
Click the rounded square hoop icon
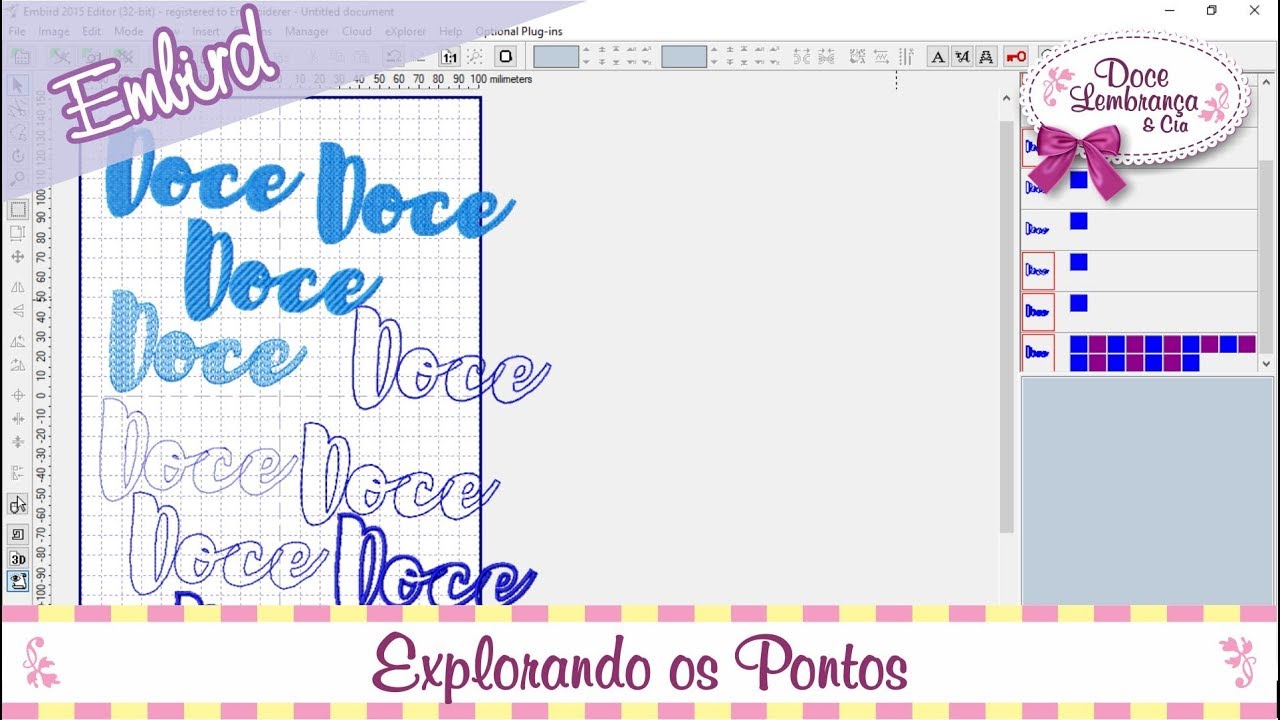pyautogui.click(x=506, y=57)
